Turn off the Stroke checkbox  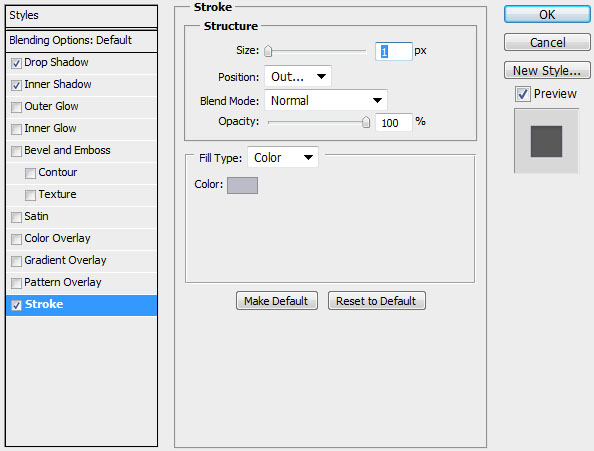click(16, 305)
